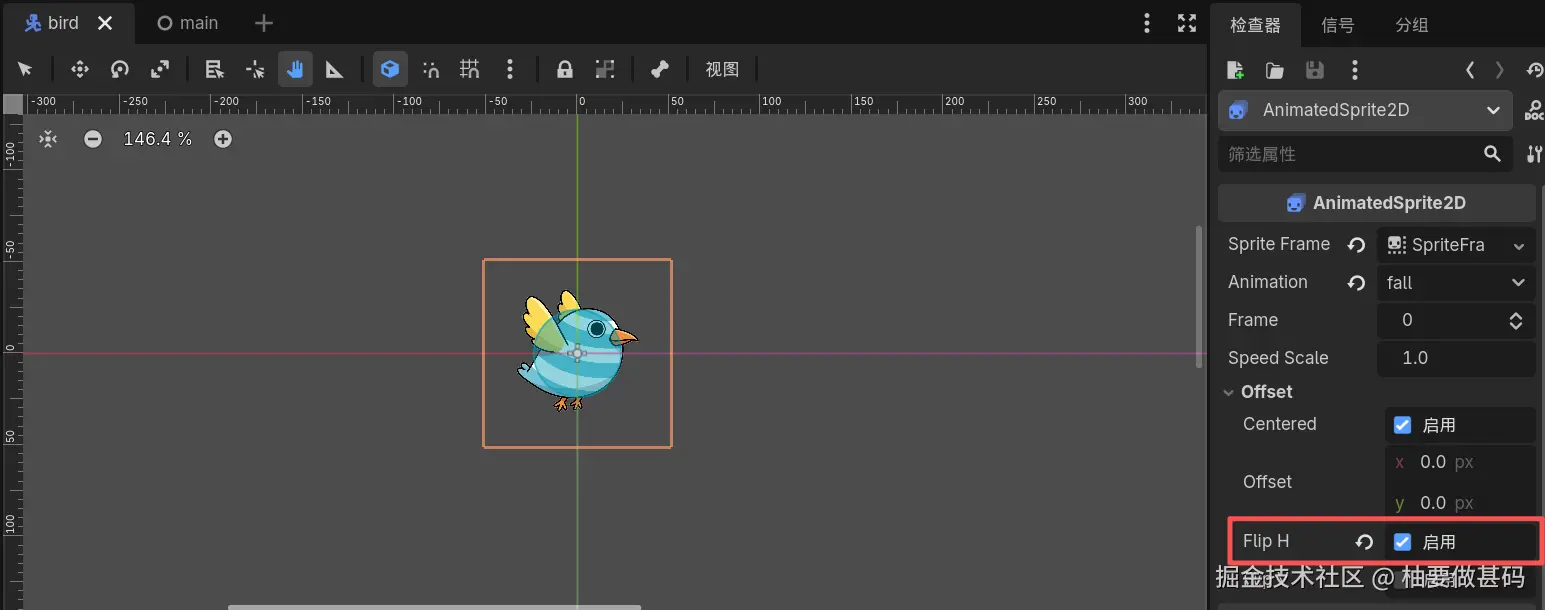Open the Animation dropdown showing fall

[1455, 282]
